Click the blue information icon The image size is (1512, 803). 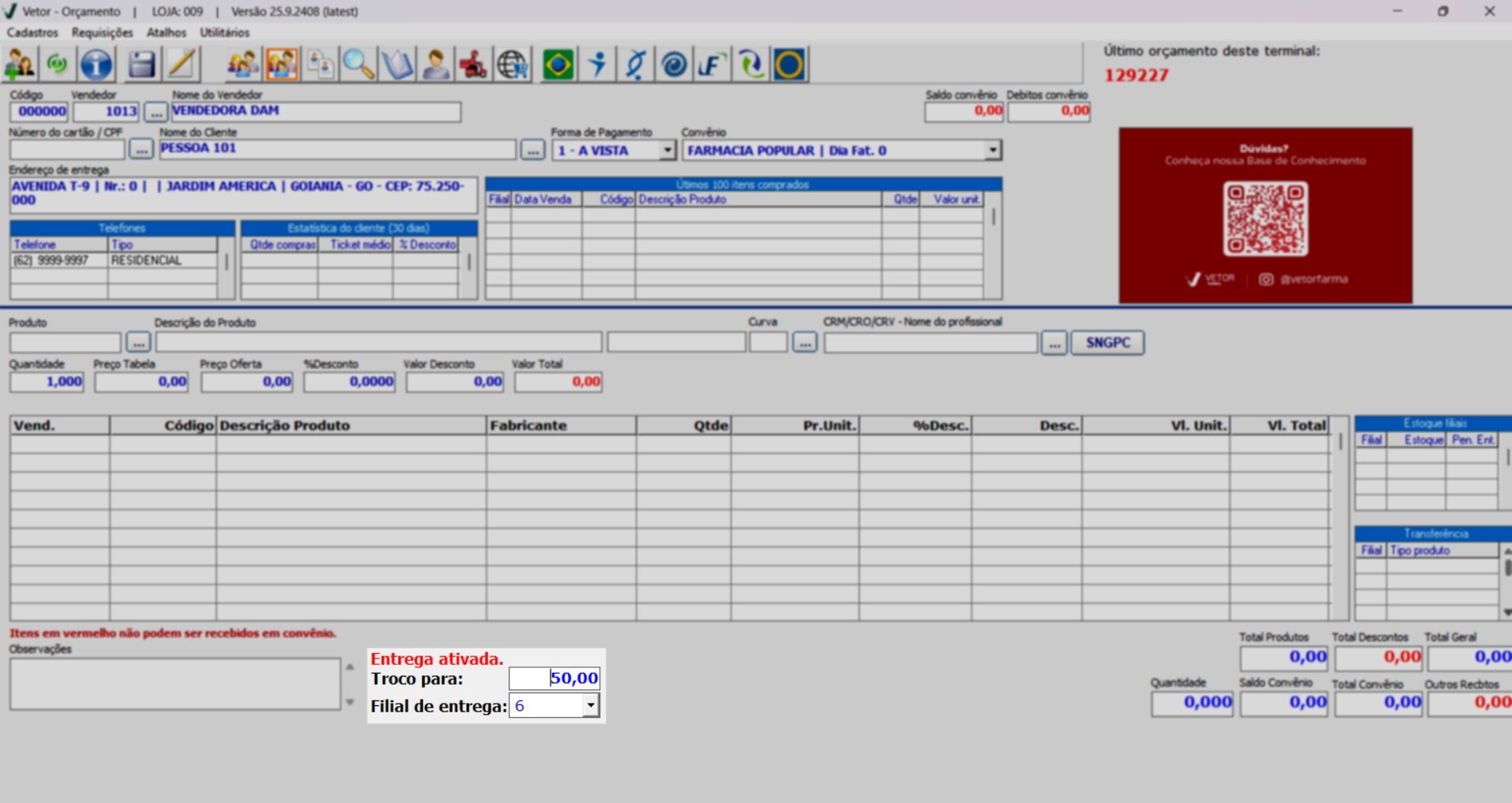pos(96,65)
